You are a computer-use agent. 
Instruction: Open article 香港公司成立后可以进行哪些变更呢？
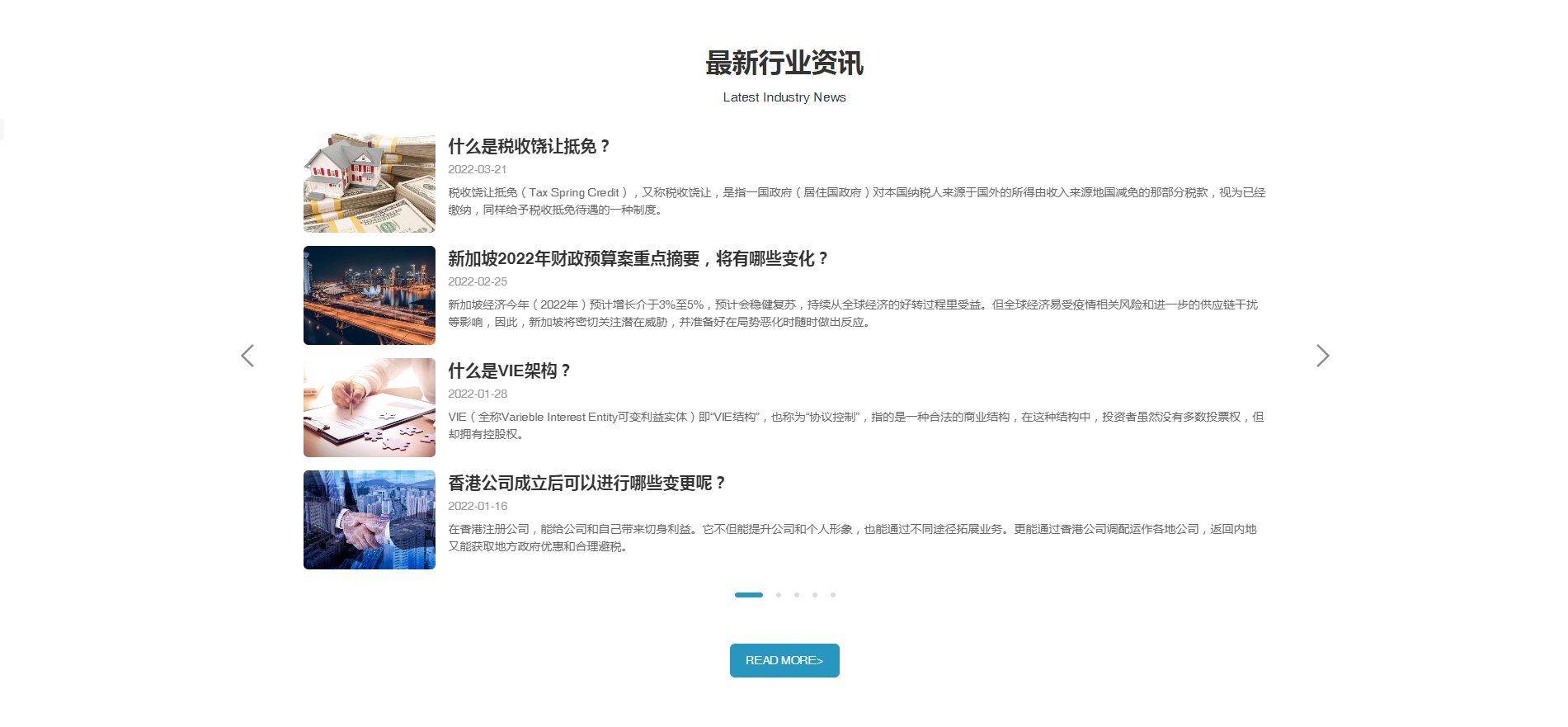[586, 483]
